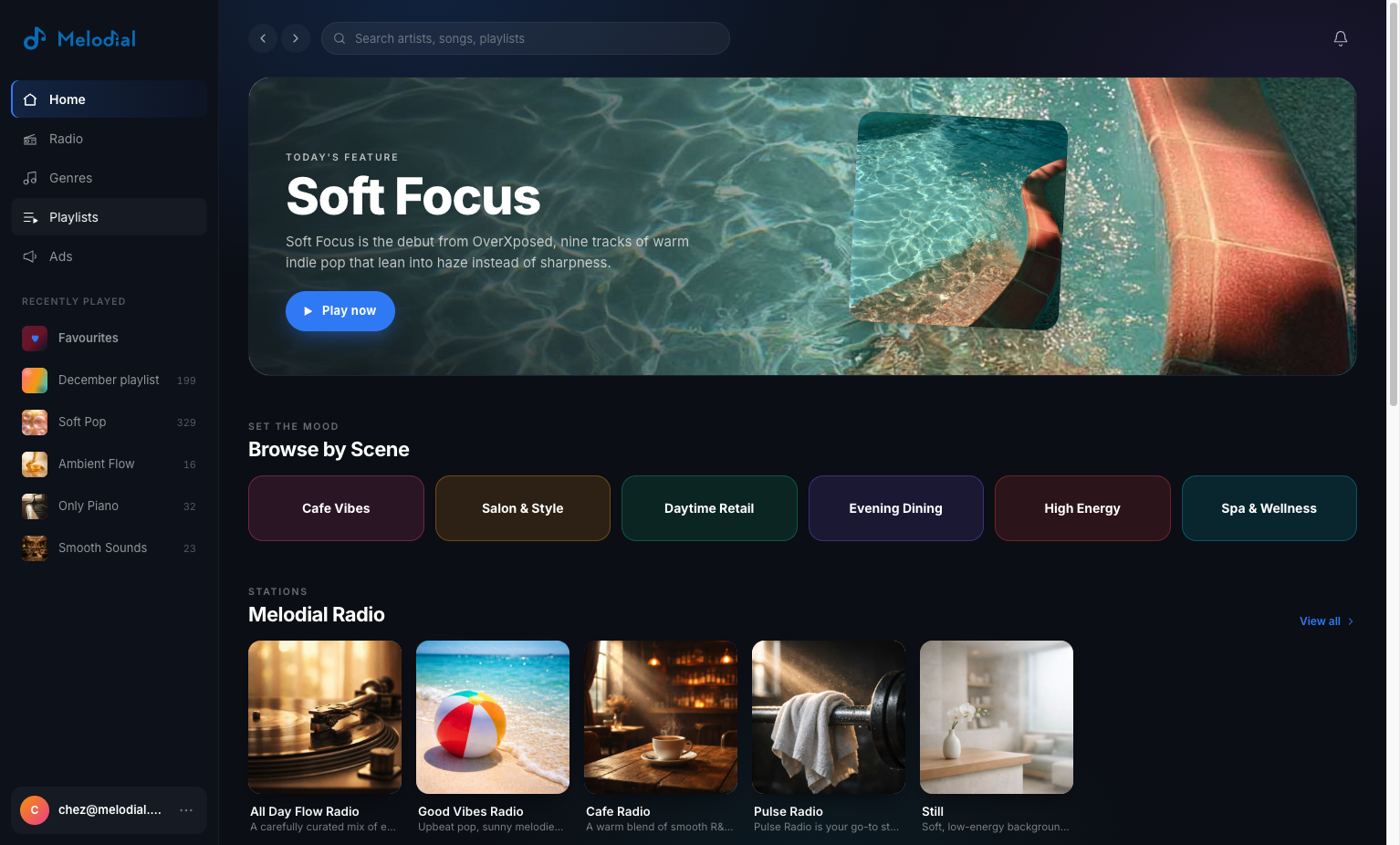The height and width of the screenshot is (845, 1400).
Task: Click All Day Flow Radio title
Action: click(305, 811)
